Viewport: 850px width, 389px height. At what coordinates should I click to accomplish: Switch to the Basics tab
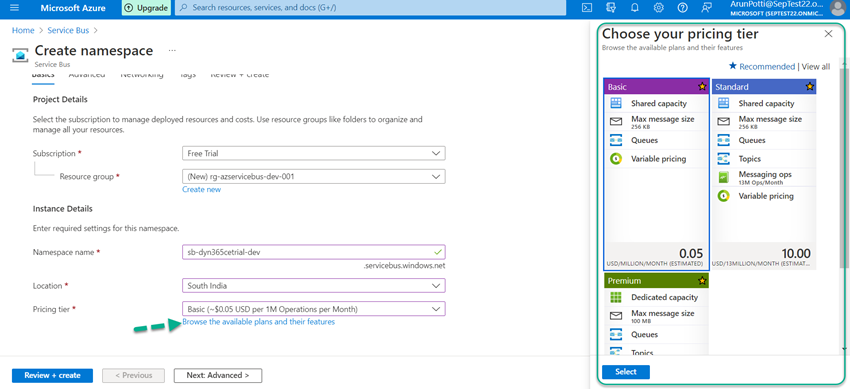click(43, 75)
